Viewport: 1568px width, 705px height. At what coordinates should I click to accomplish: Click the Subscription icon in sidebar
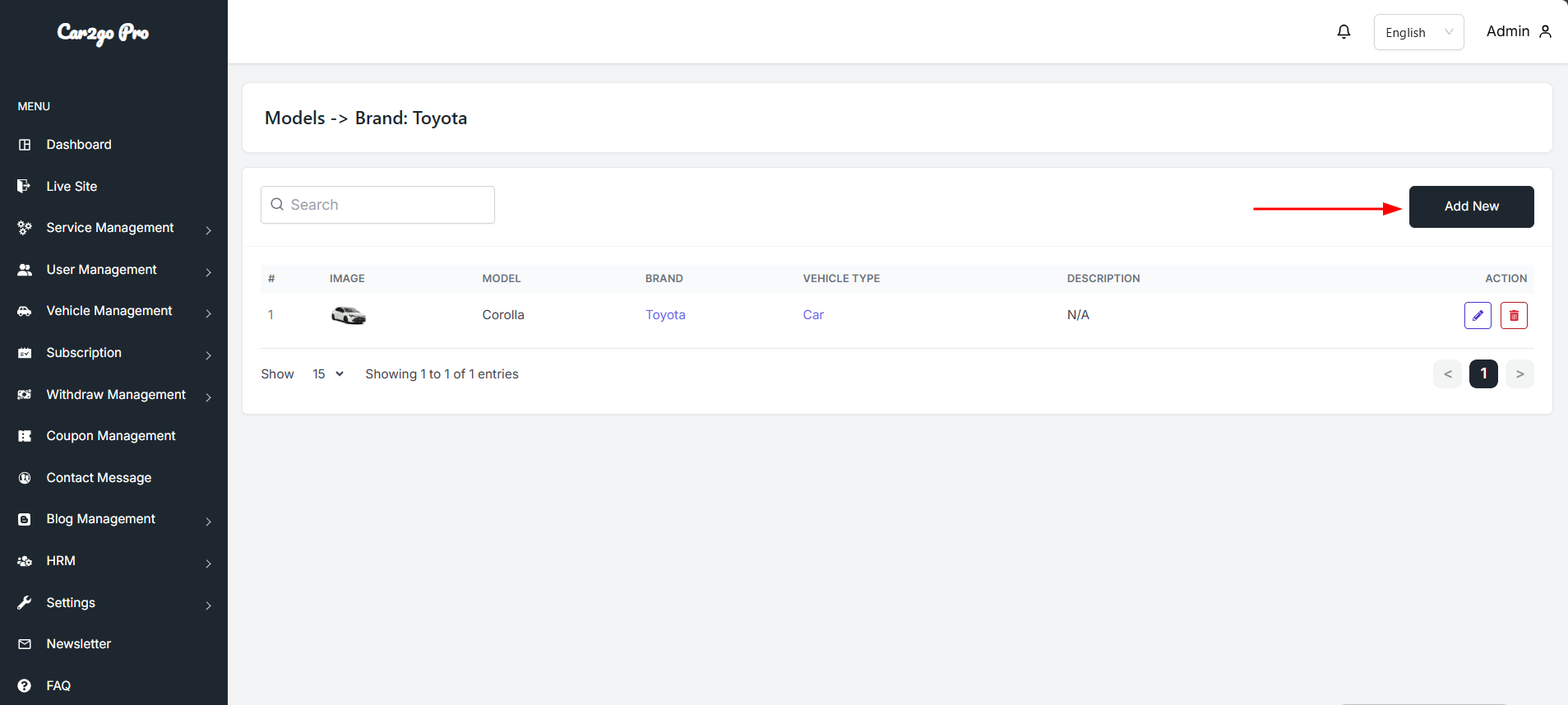coord(25,353)
